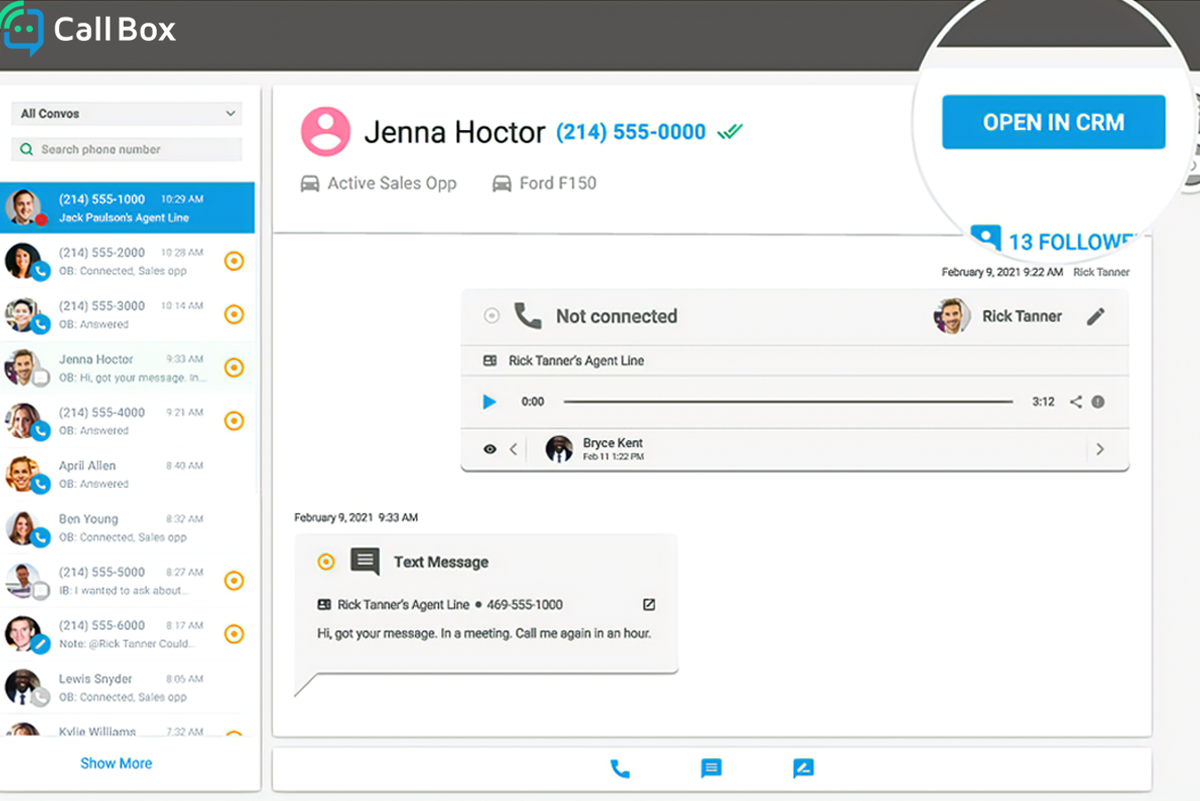Click the 469-555-1000 number in text card
This screenshot has width=1200, height=801.
pos(525,605)
